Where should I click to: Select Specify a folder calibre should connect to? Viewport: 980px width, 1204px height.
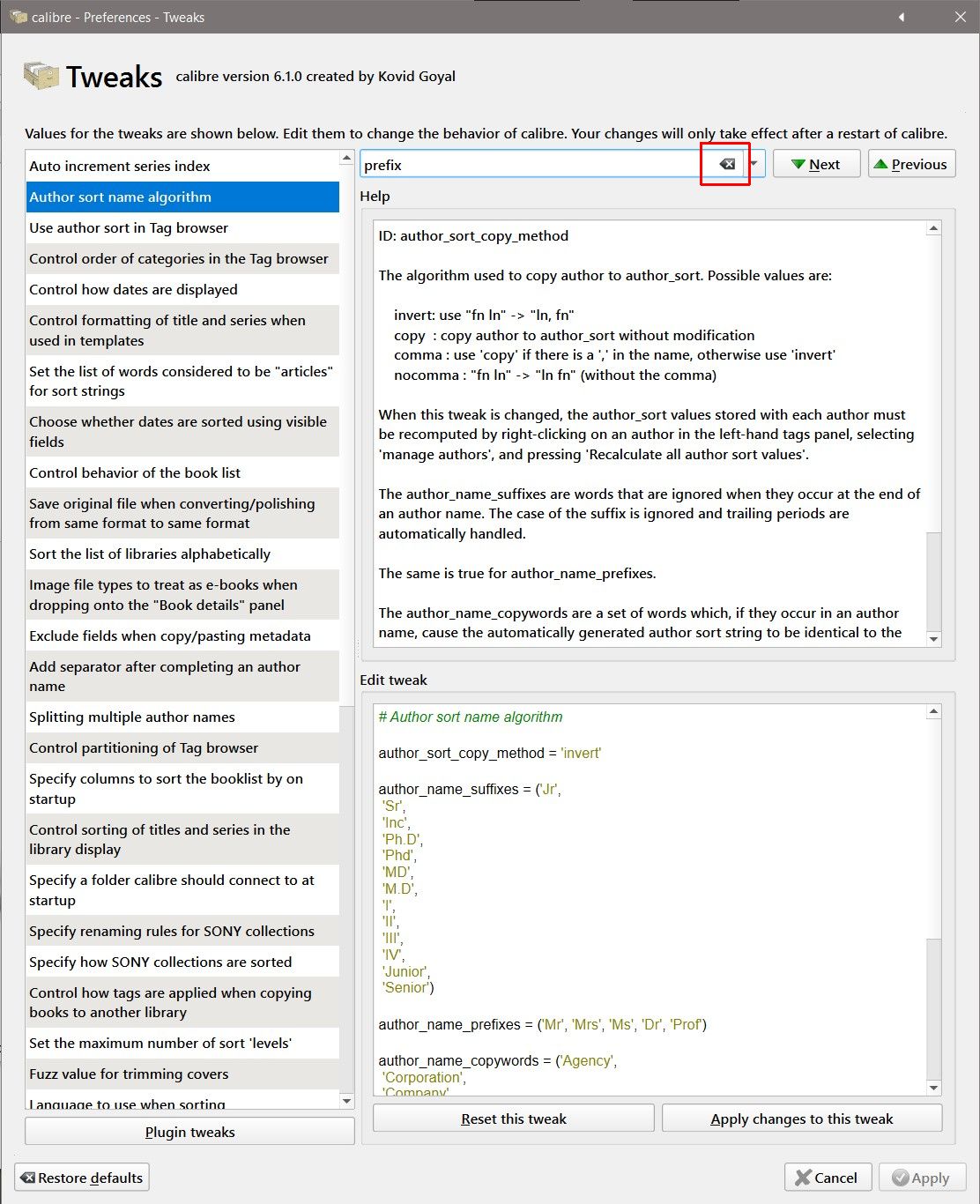click(182, 889)
